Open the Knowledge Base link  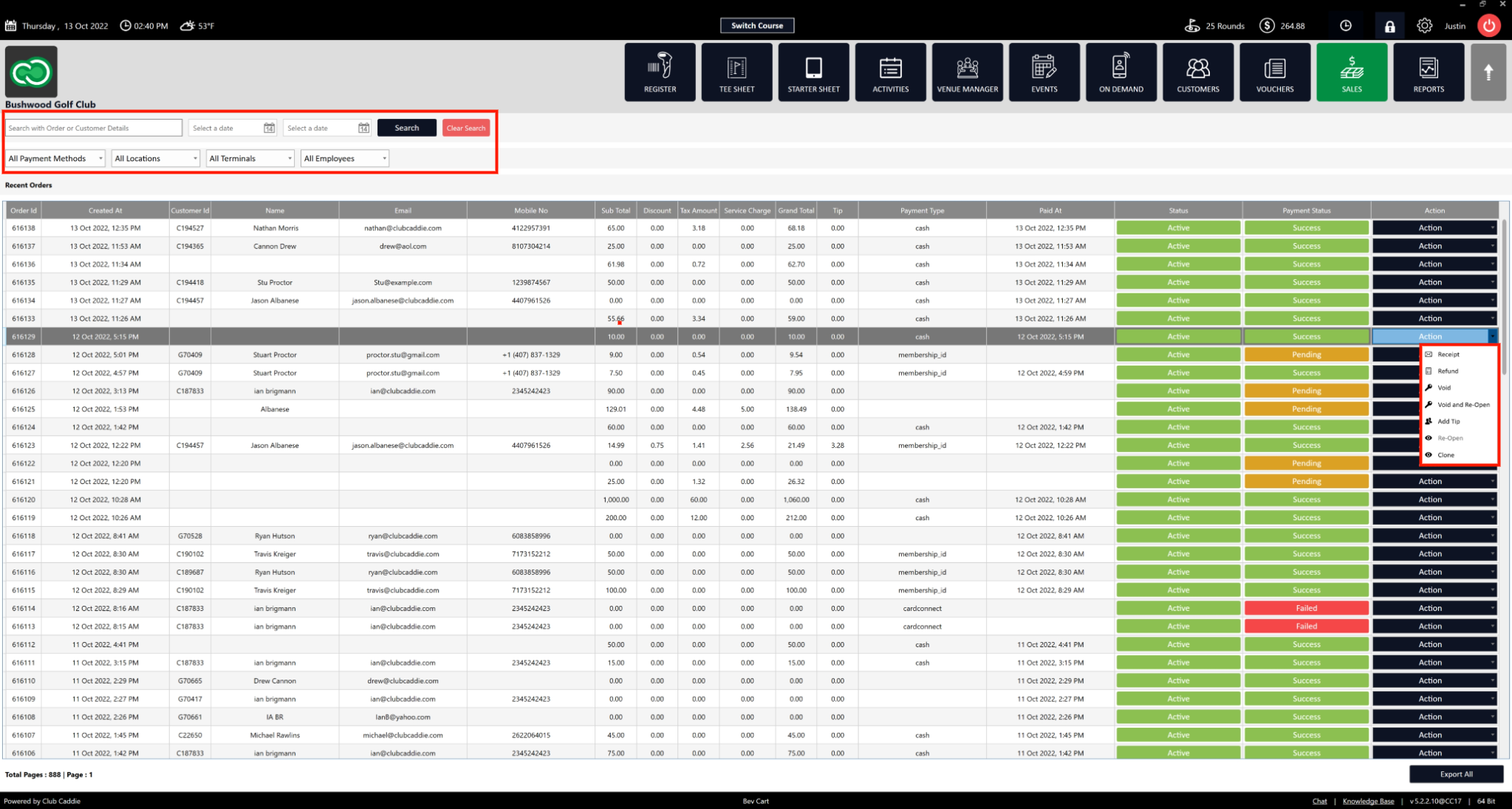[x=1368, y=801]
